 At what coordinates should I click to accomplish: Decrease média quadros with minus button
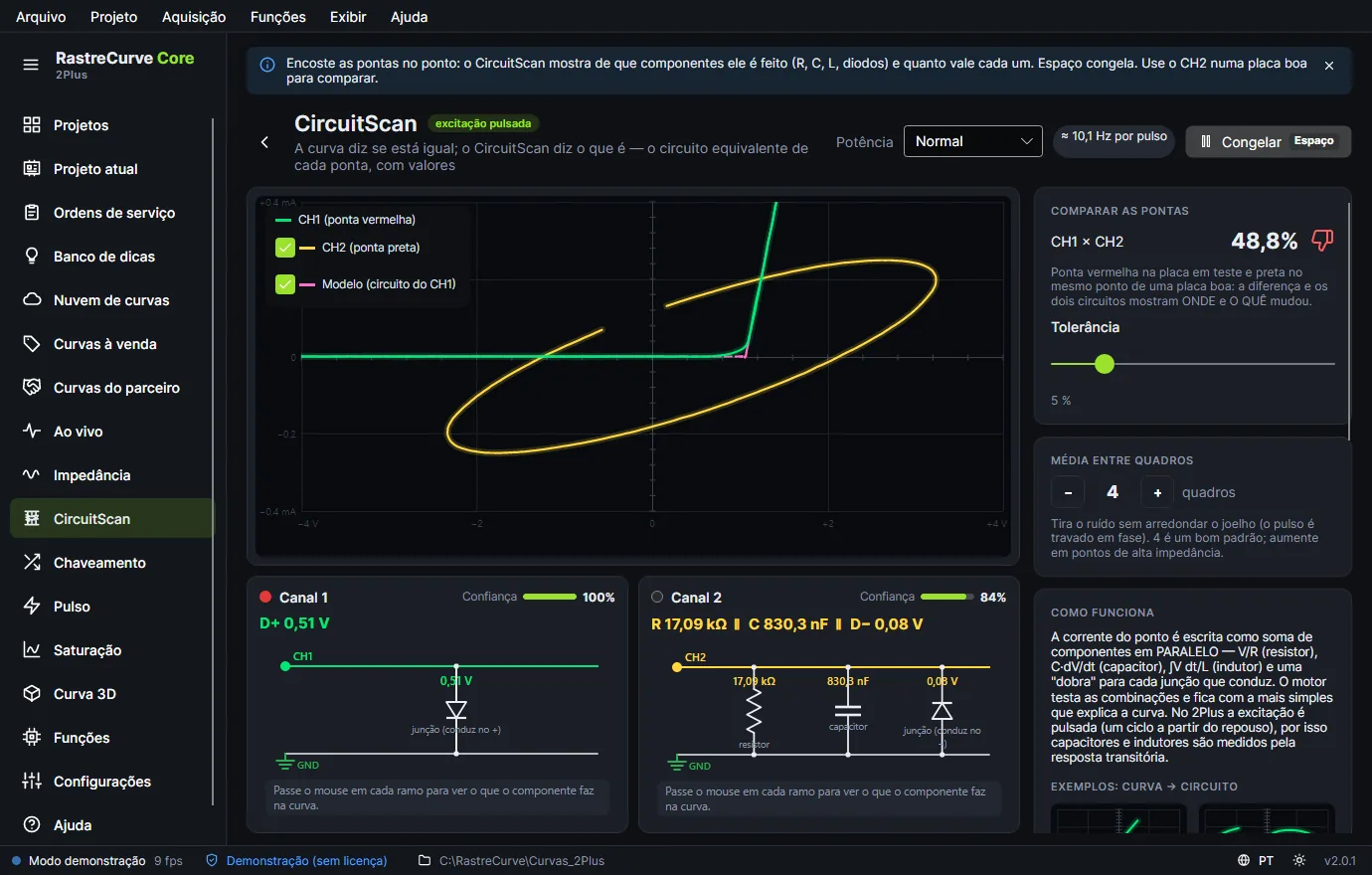(x=1068, y=492)
